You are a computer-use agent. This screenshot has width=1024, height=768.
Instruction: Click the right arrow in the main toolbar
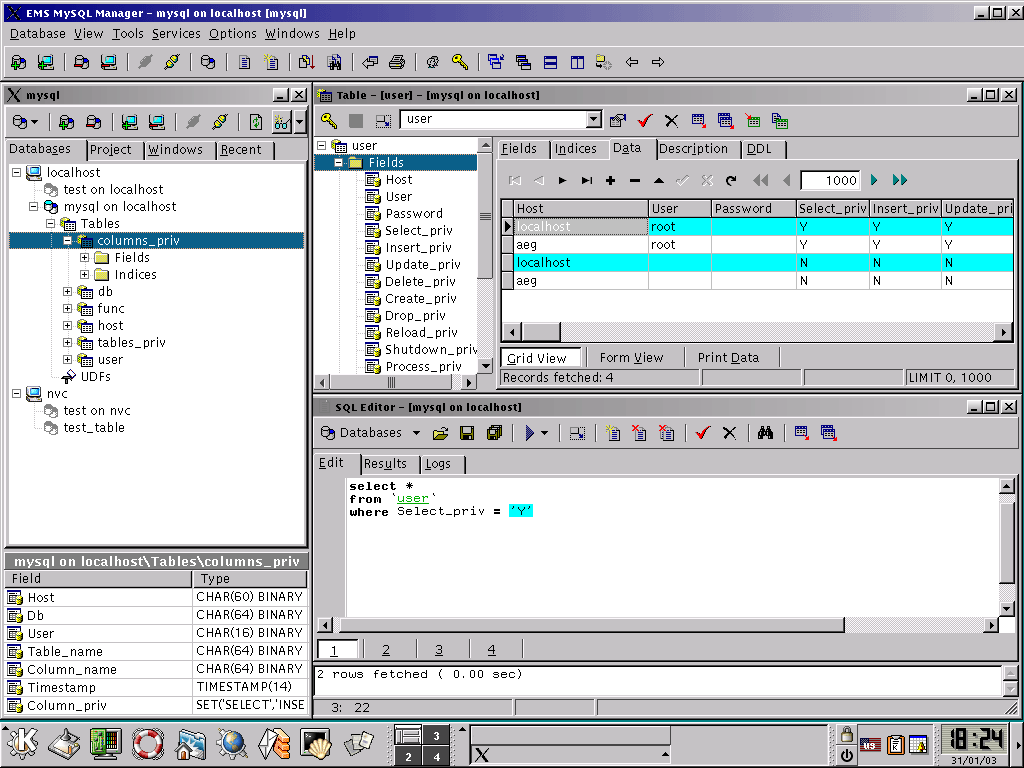coord(658,63)
